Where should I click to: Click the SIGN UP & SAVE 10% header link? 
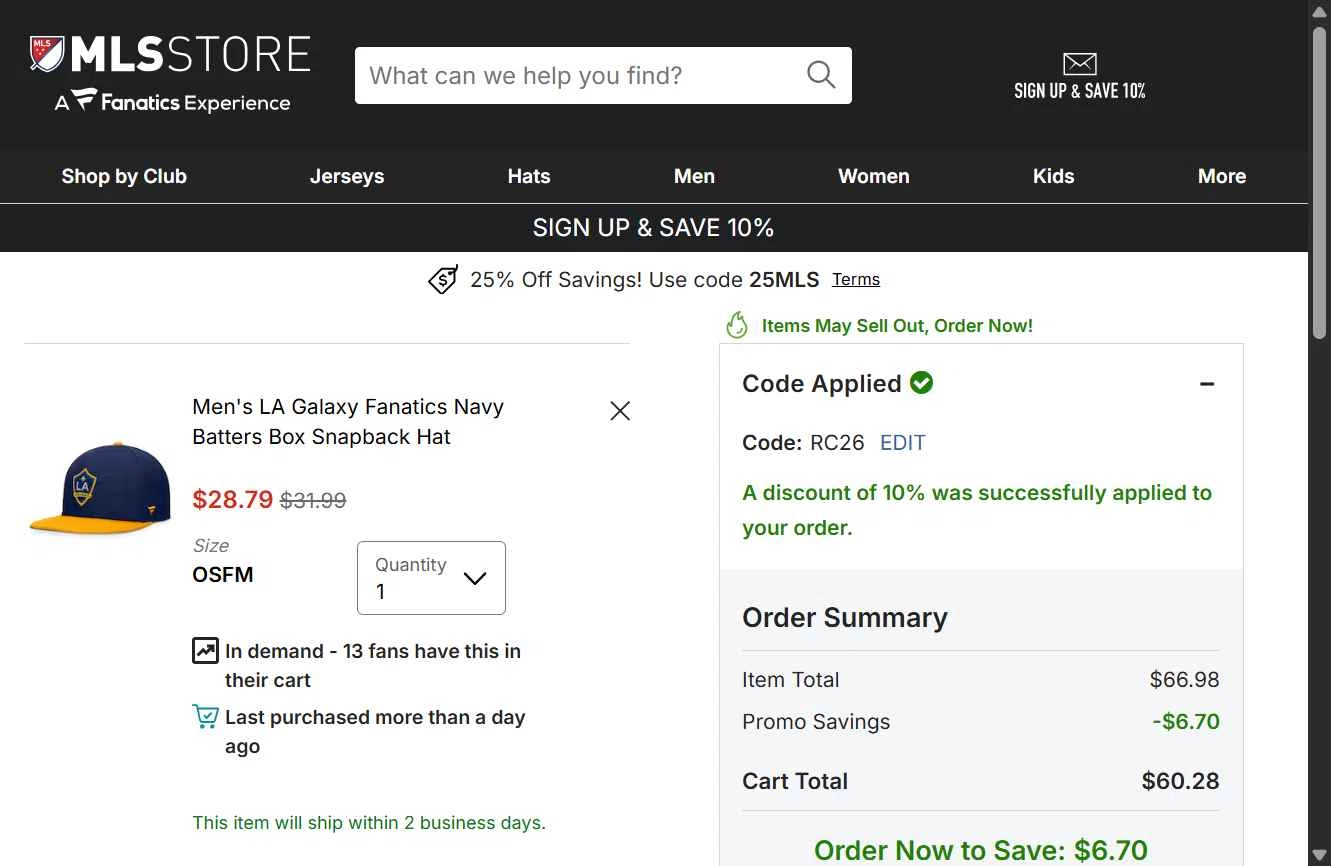pyautogui.click(x=1080, y=76)
